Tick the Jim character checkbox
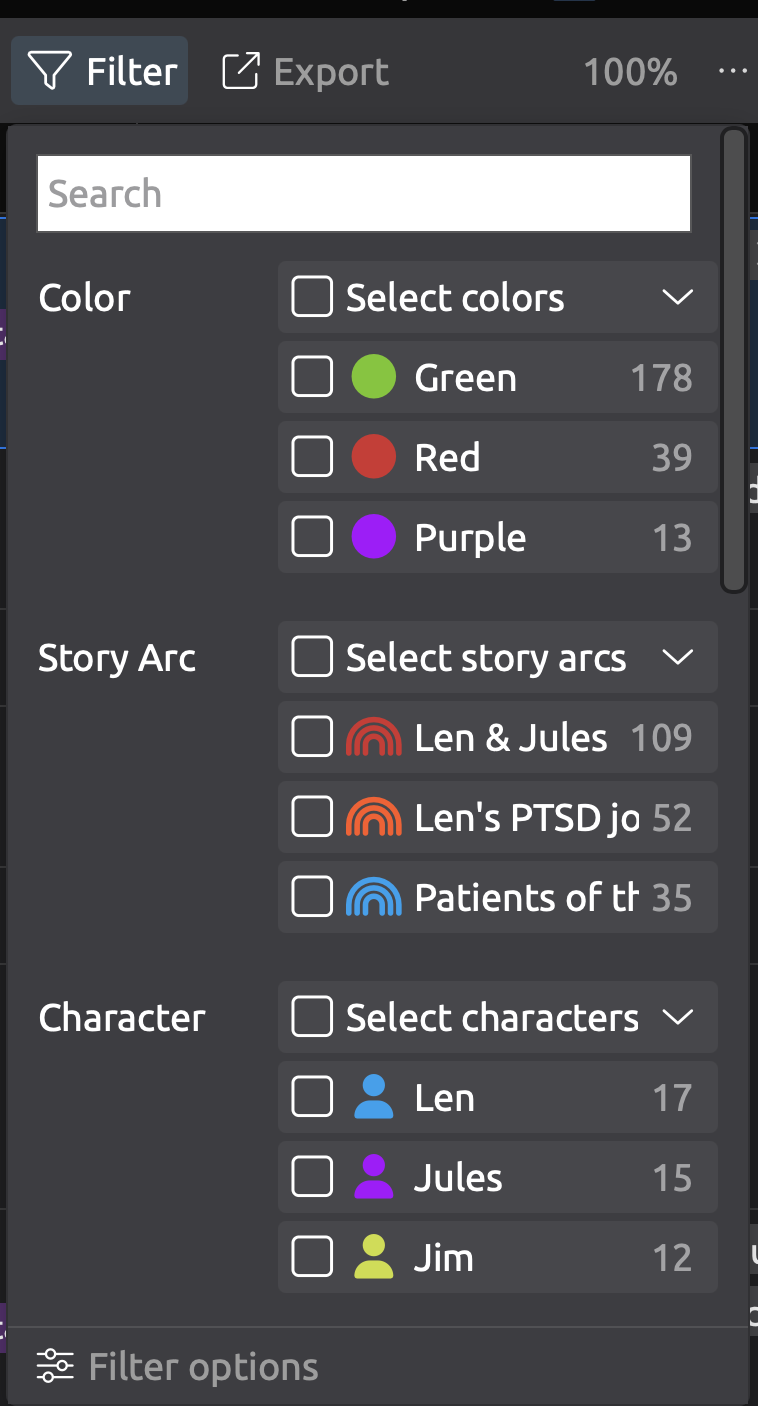 pyautogui.click(x=312, y=1258)
